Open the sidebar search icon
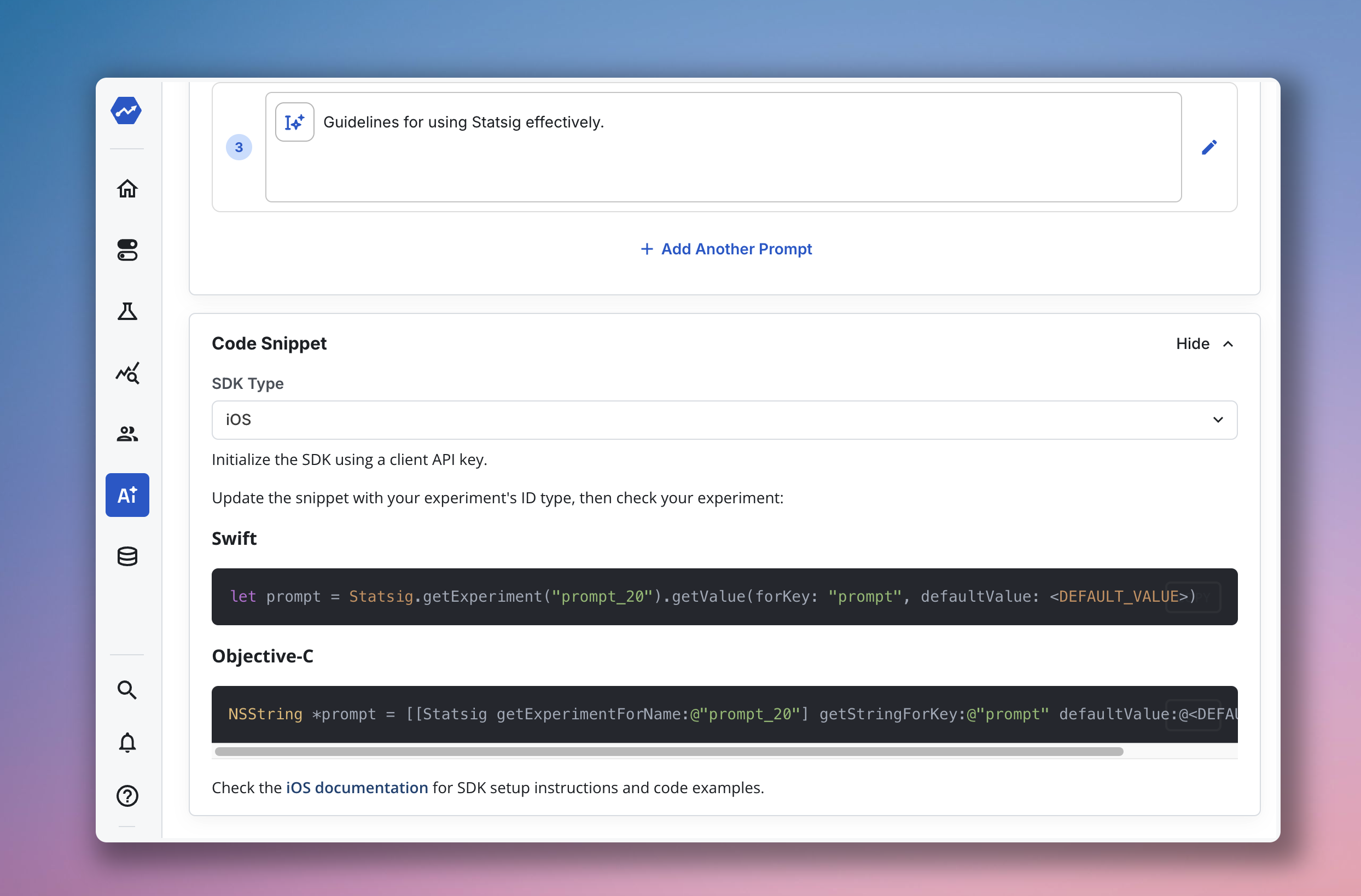 pyautogui.click(x=127, y=690)
